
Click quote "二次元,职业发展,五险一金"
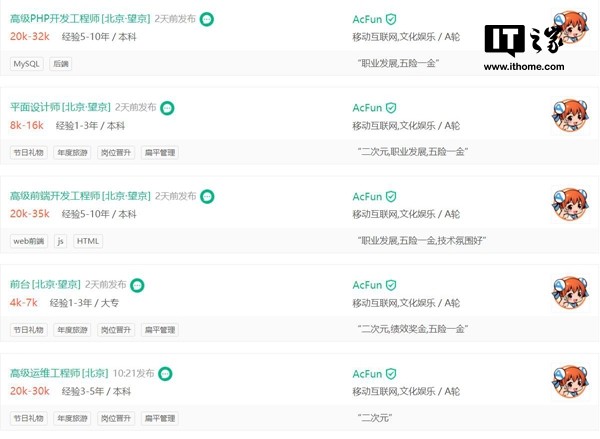coord(413,152)
